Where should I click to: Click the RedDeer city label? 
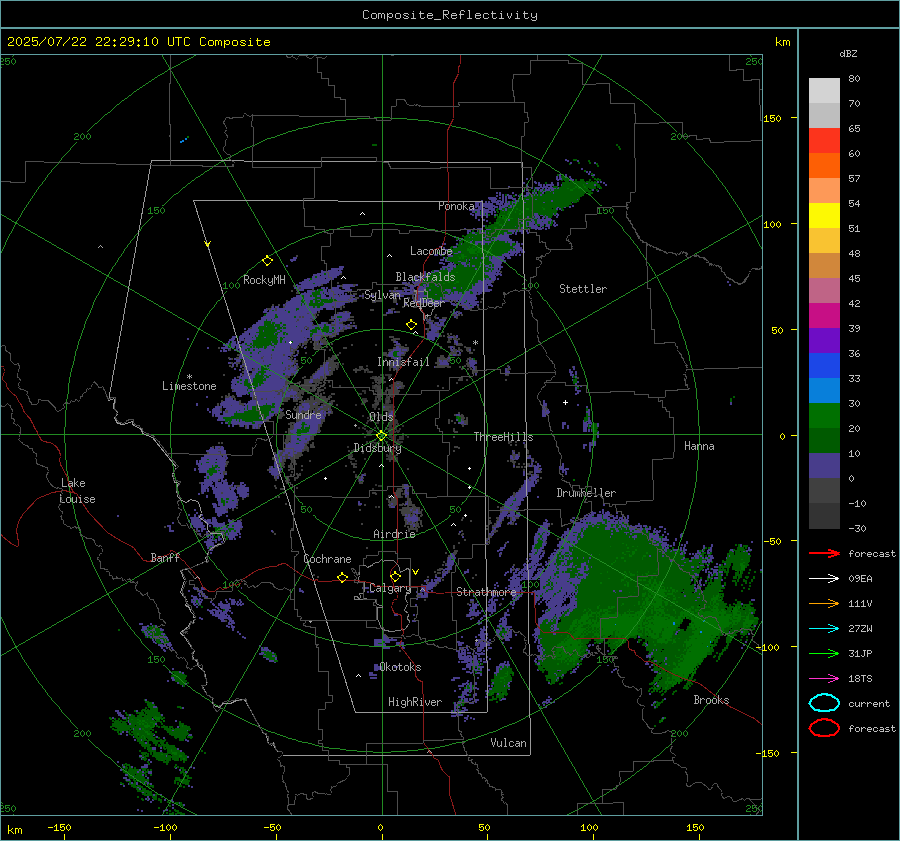point(424,303)
